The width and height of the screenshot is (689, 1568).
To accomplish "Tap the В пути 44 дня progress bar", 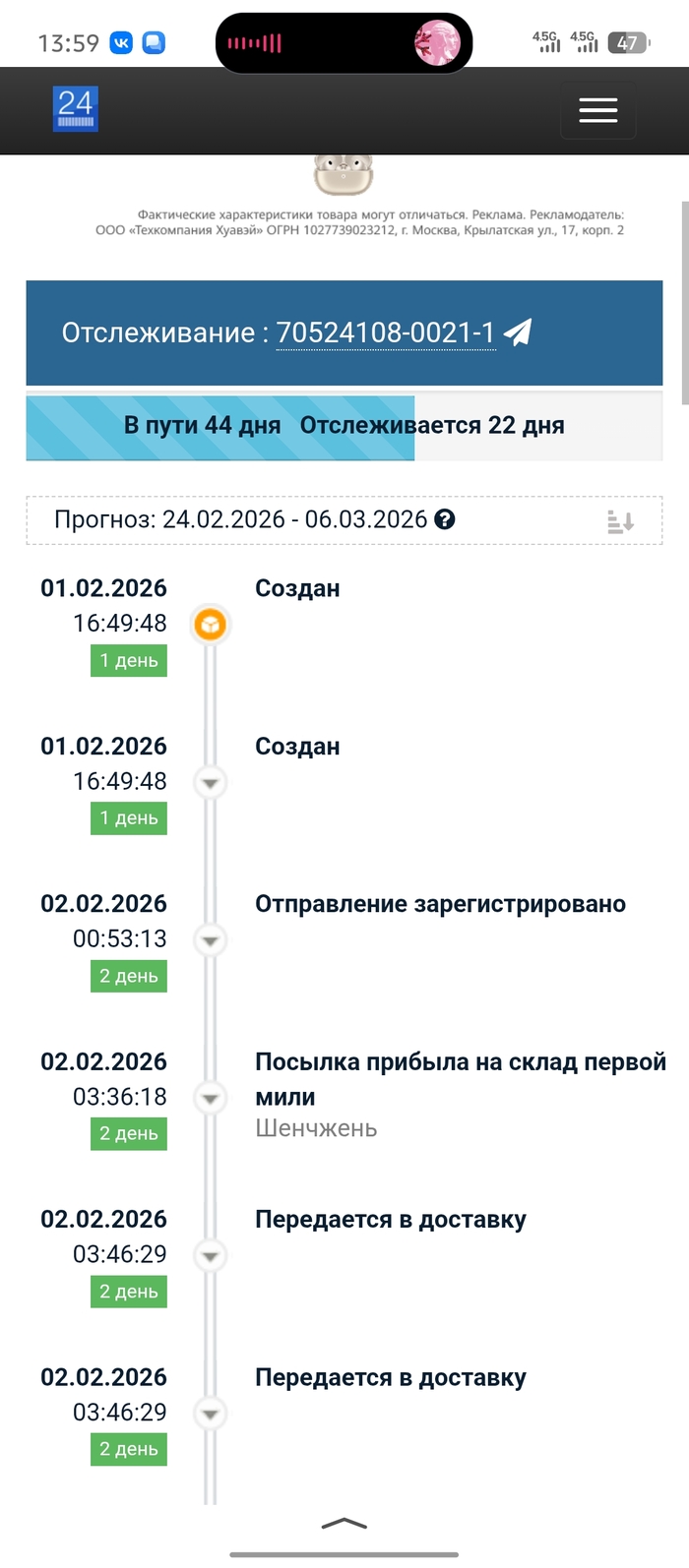I will coord(220,426).
